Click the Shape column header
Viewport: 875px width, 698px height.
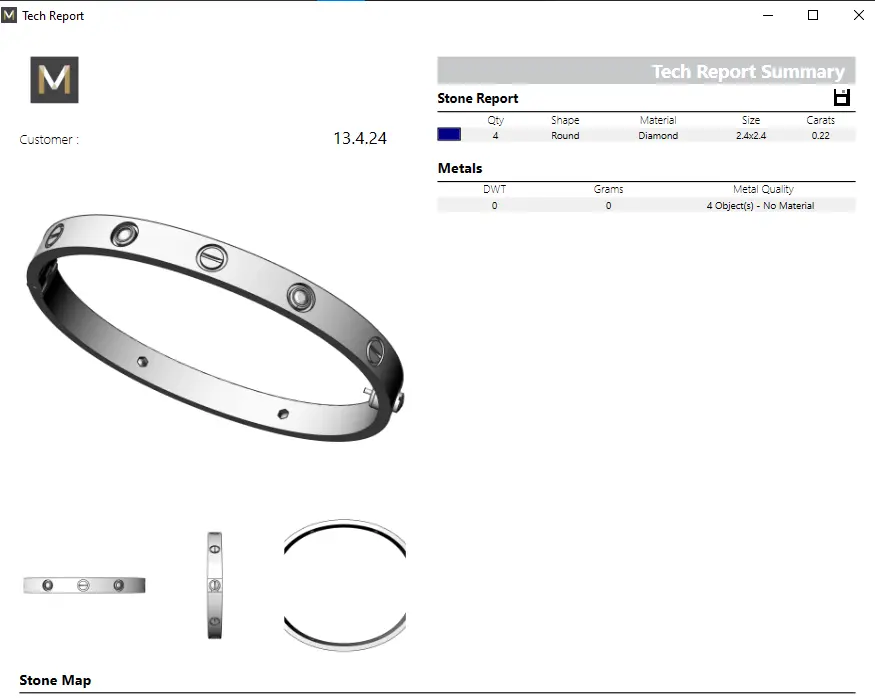pyautogui.click(x=565, y=120)
